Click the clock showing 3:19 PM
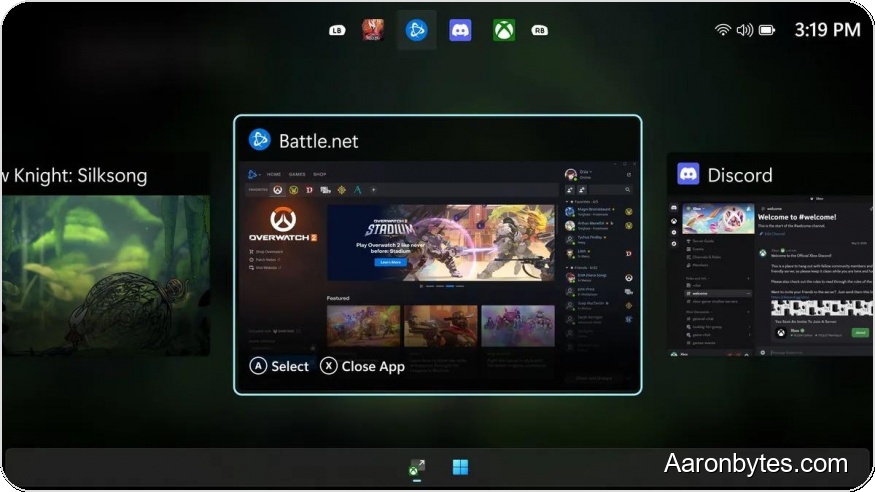Image resolution: width=875 pixels, height=492 pixels. [x=827, y=30]
